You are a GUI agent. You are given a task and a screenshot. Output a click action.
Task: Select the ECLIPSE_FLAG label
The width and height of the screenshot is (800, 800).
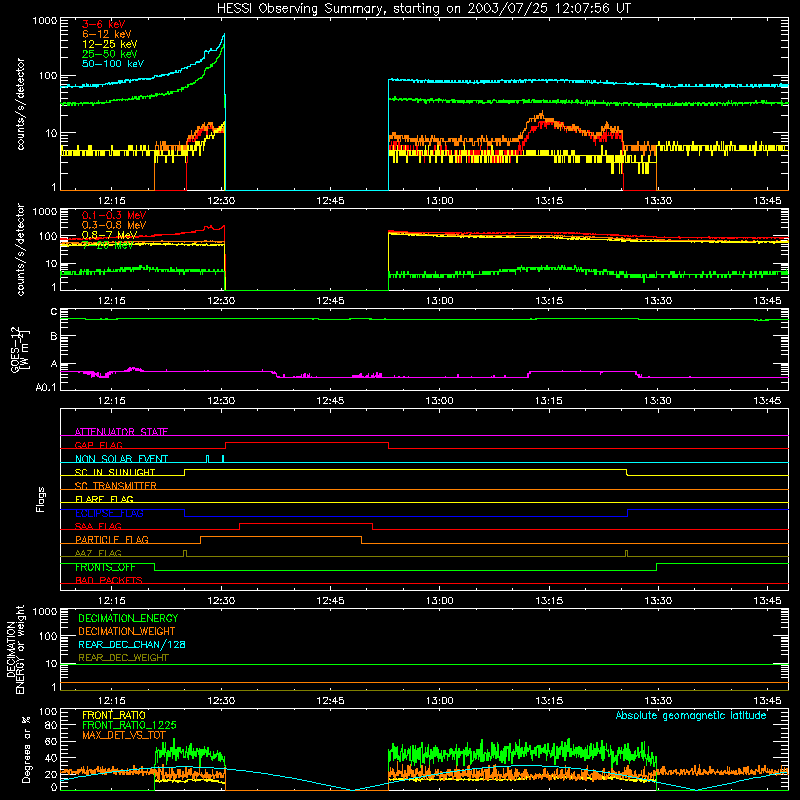(x=109, y=513)
